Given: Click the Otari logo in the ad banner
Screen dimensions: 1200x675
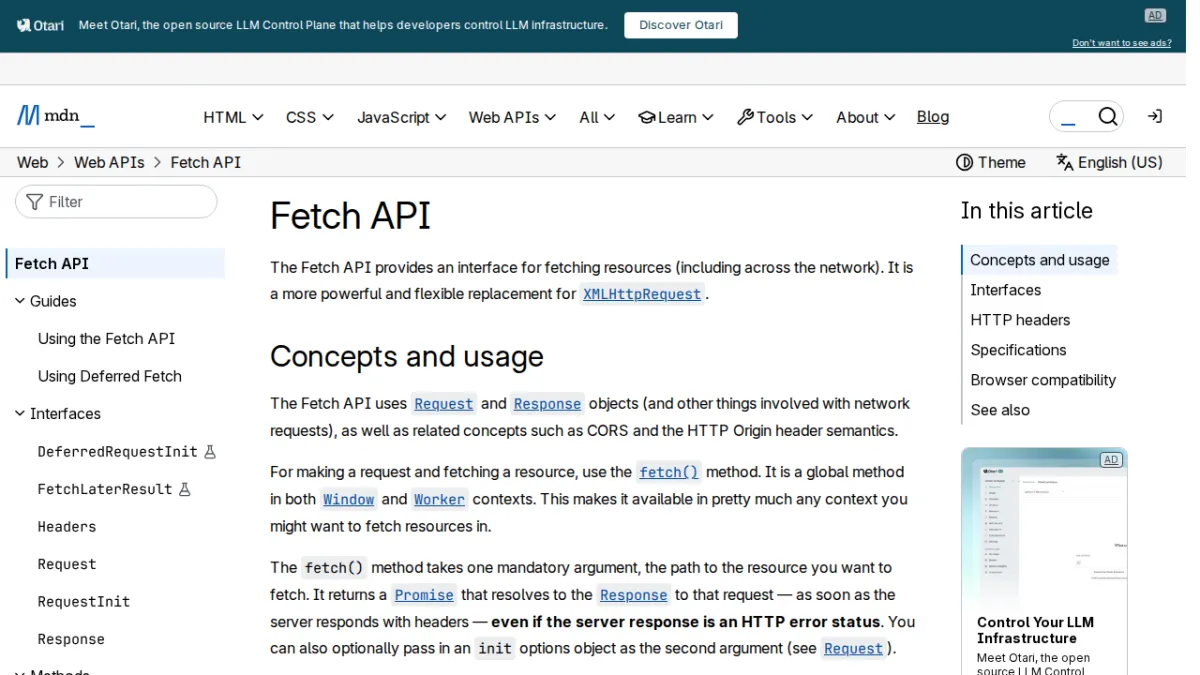Looking at the screenshot, I should [x=40, y=25].
